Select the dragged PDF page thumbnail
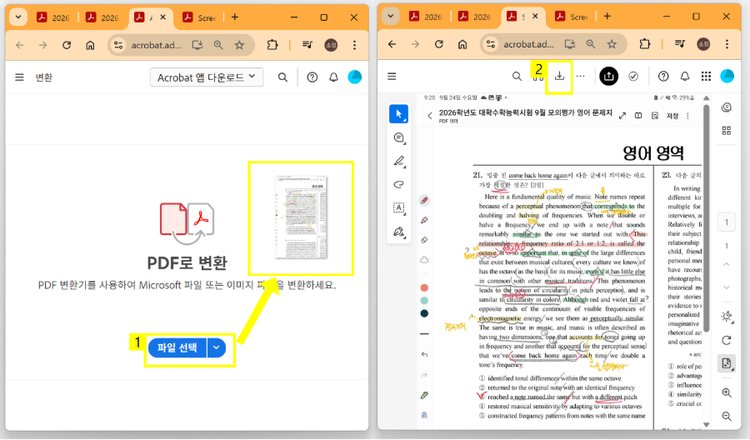Viewport: 750px width, 440px height. click(301, 218)
